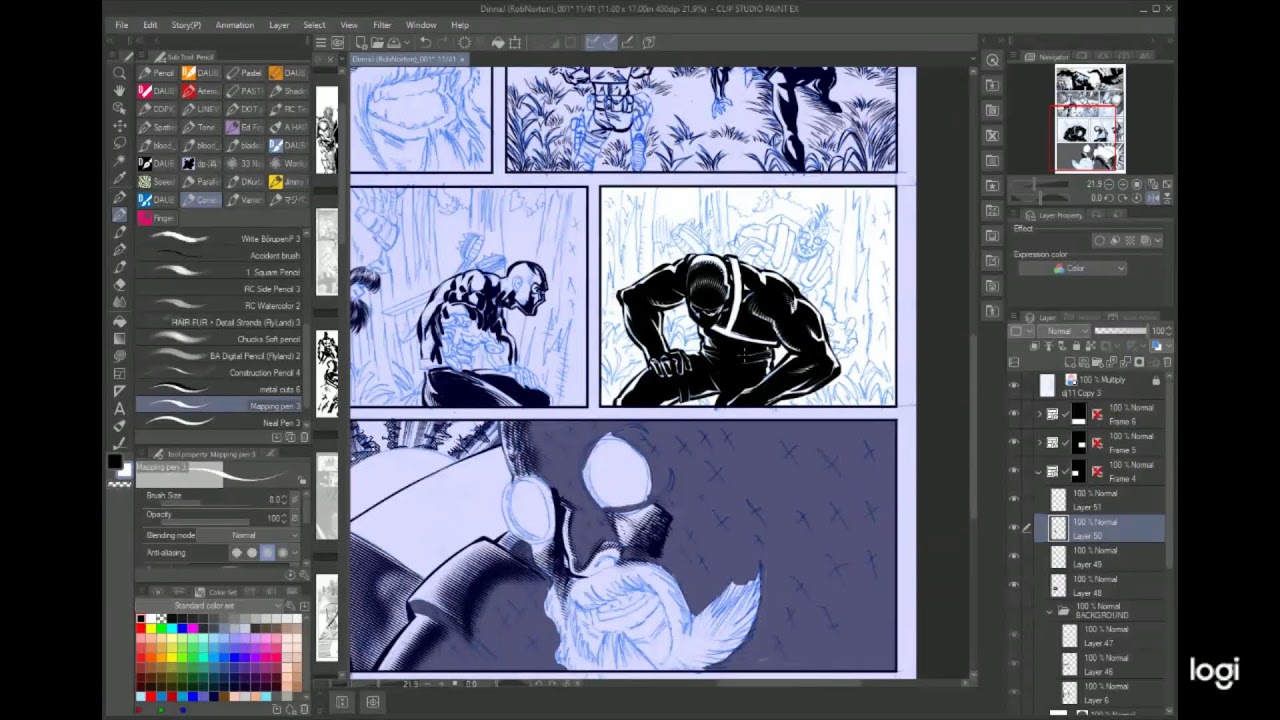This screenshot has height=720, width=1280.
Task: Click the Navigator page thumbnail
Action: pyautogui.click(x=1090, y=119)
